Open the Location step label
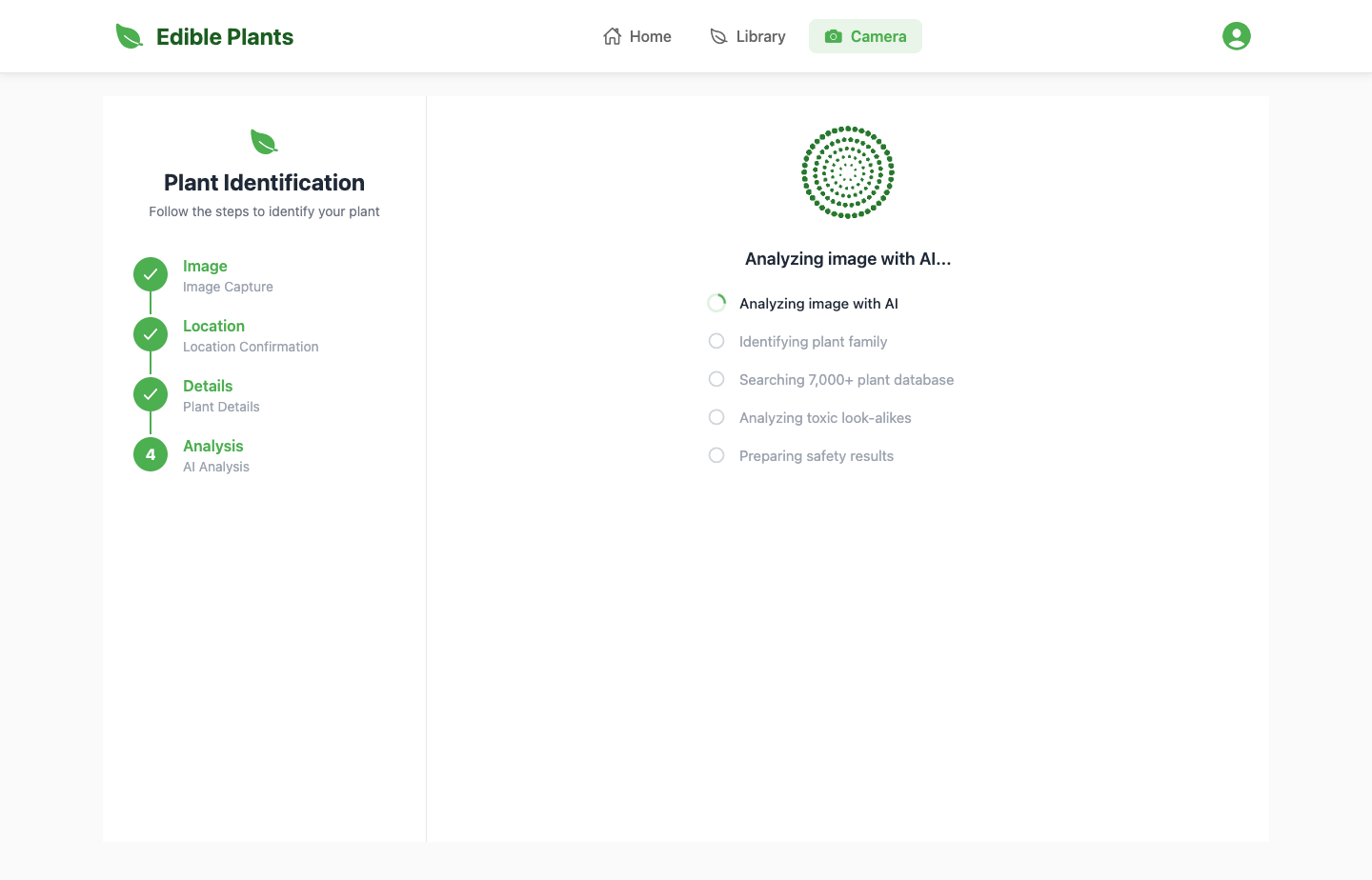This screenshot has width=1372, height=880. point(213,326)
